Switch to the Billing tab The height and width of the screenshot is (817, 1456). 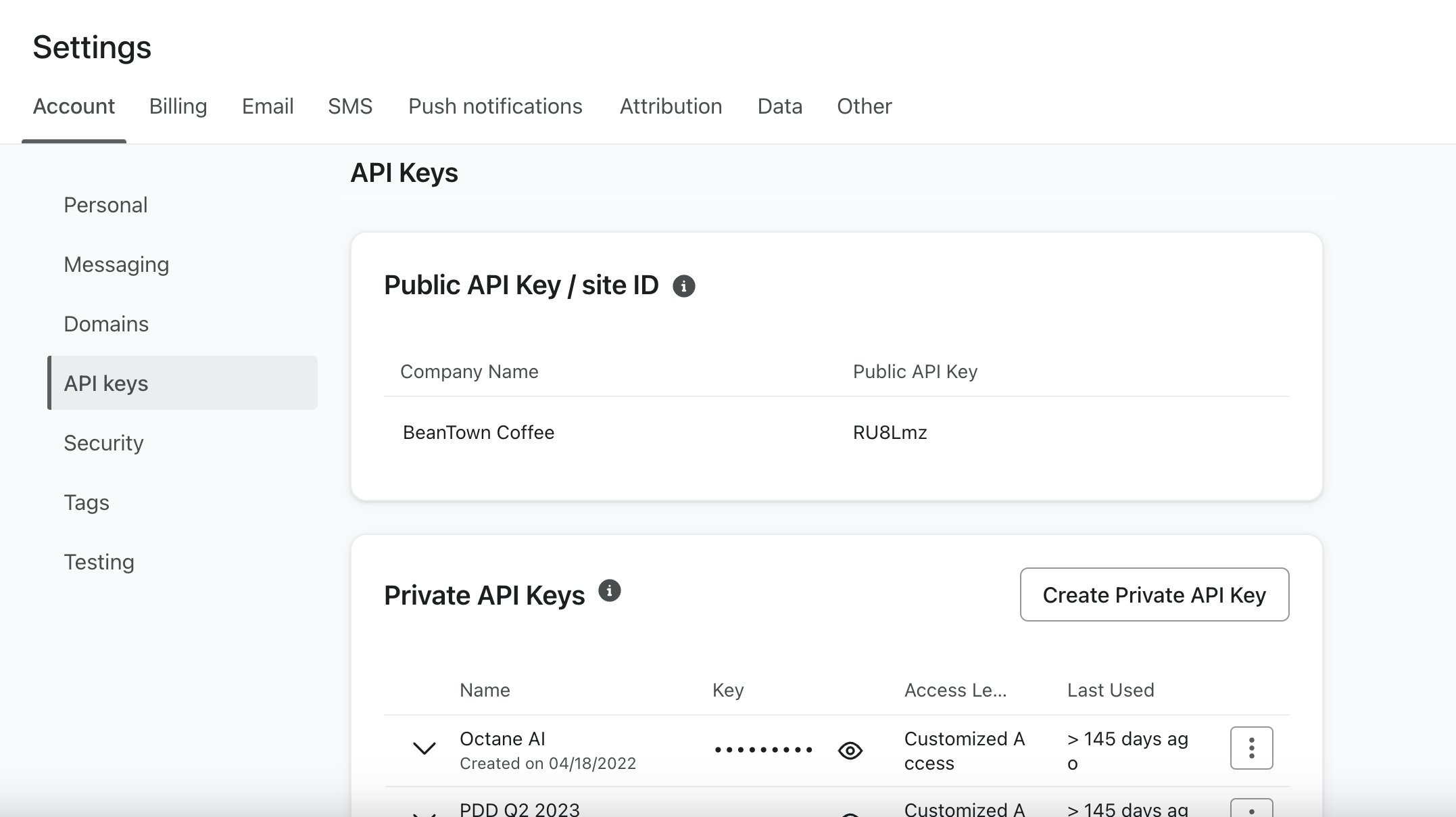[x=178, y=106]
